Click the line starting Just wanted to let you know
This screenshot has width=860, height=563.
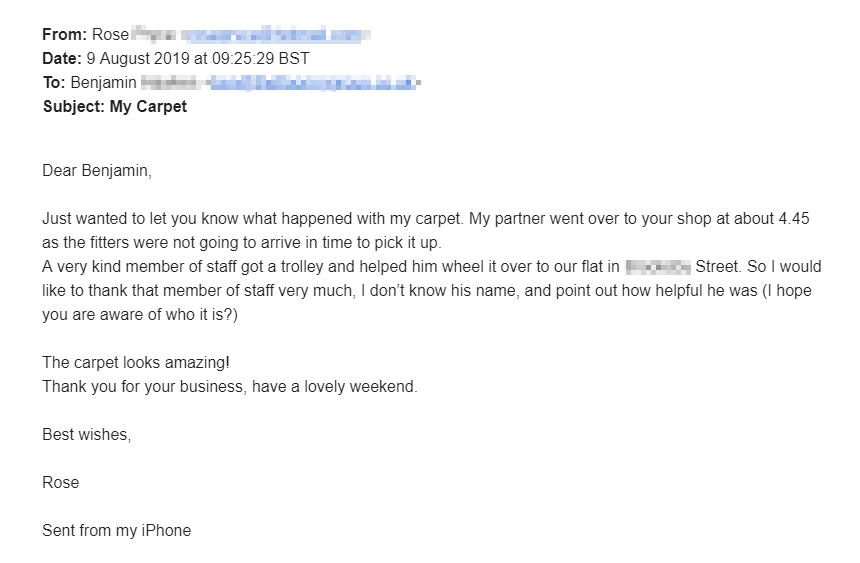click(425, 219)
